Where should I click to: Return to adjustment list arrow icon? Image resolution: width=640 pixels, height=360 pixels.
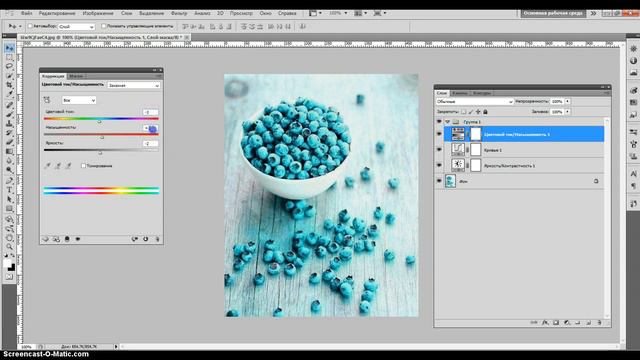pos(46,239)
